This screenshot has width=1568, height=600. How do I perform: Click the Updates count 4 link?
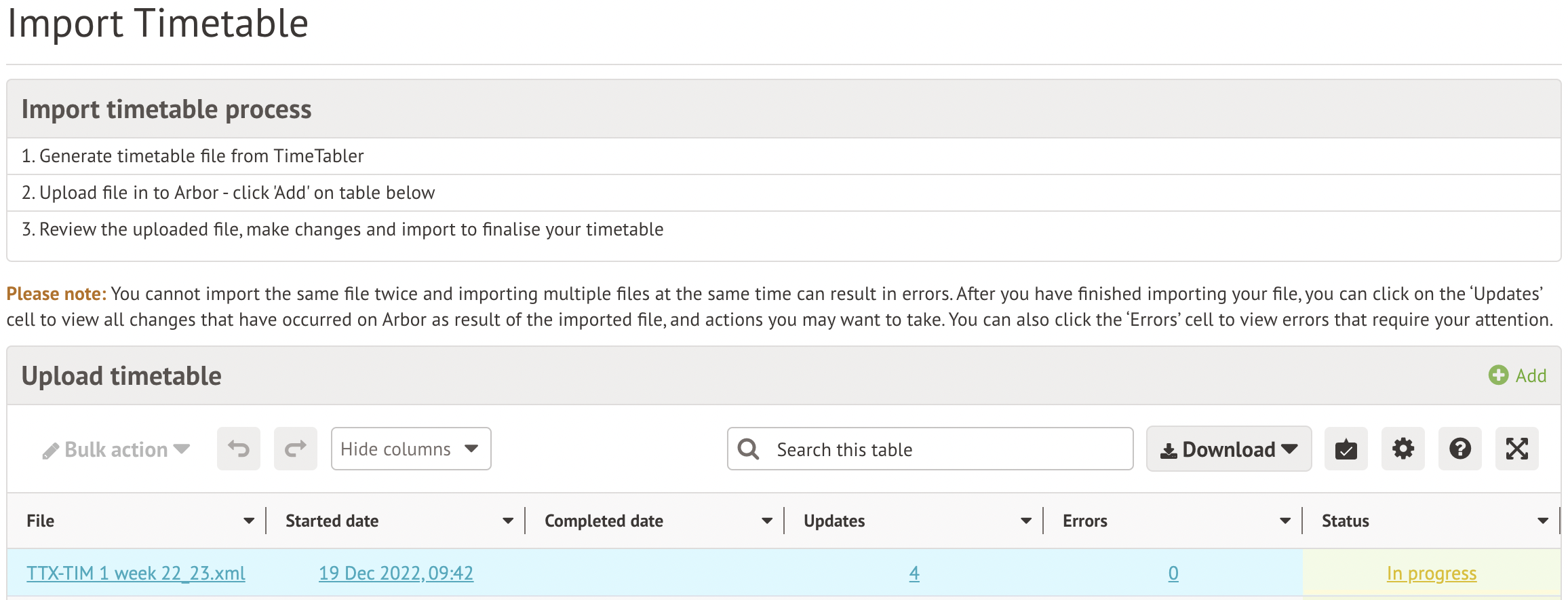click(x=914, y=574)
